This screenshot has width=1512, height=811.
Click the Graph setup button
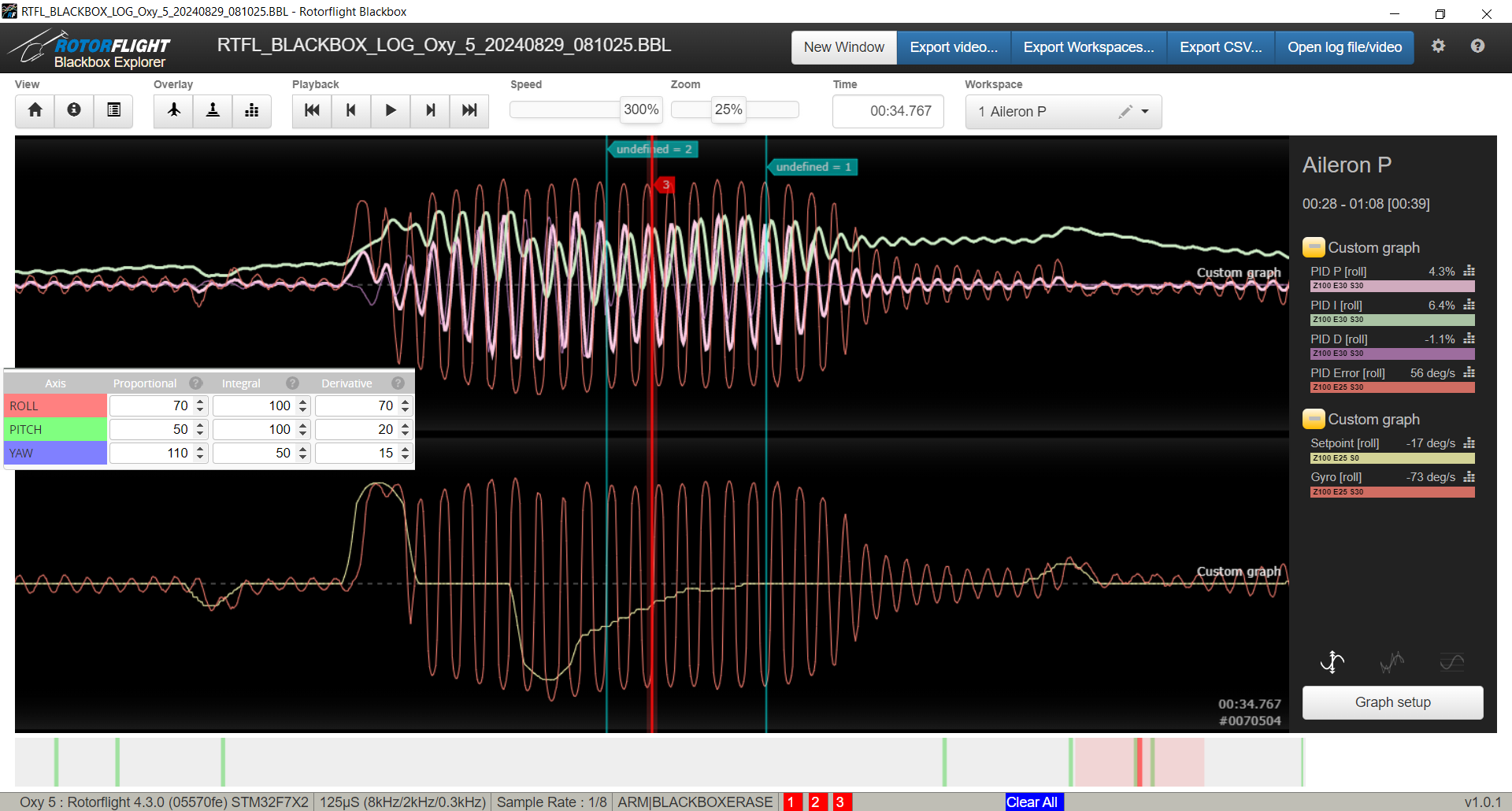(x=1392, y=702)
